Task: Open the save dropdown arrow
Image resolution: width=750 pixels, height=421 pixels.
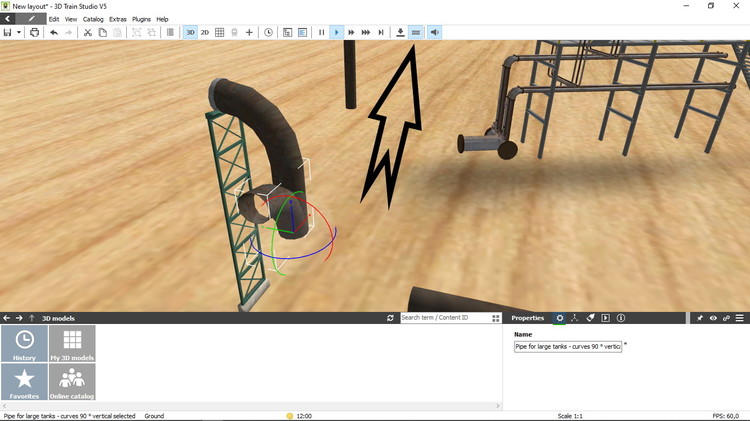Action: click(x=19, y=33)
